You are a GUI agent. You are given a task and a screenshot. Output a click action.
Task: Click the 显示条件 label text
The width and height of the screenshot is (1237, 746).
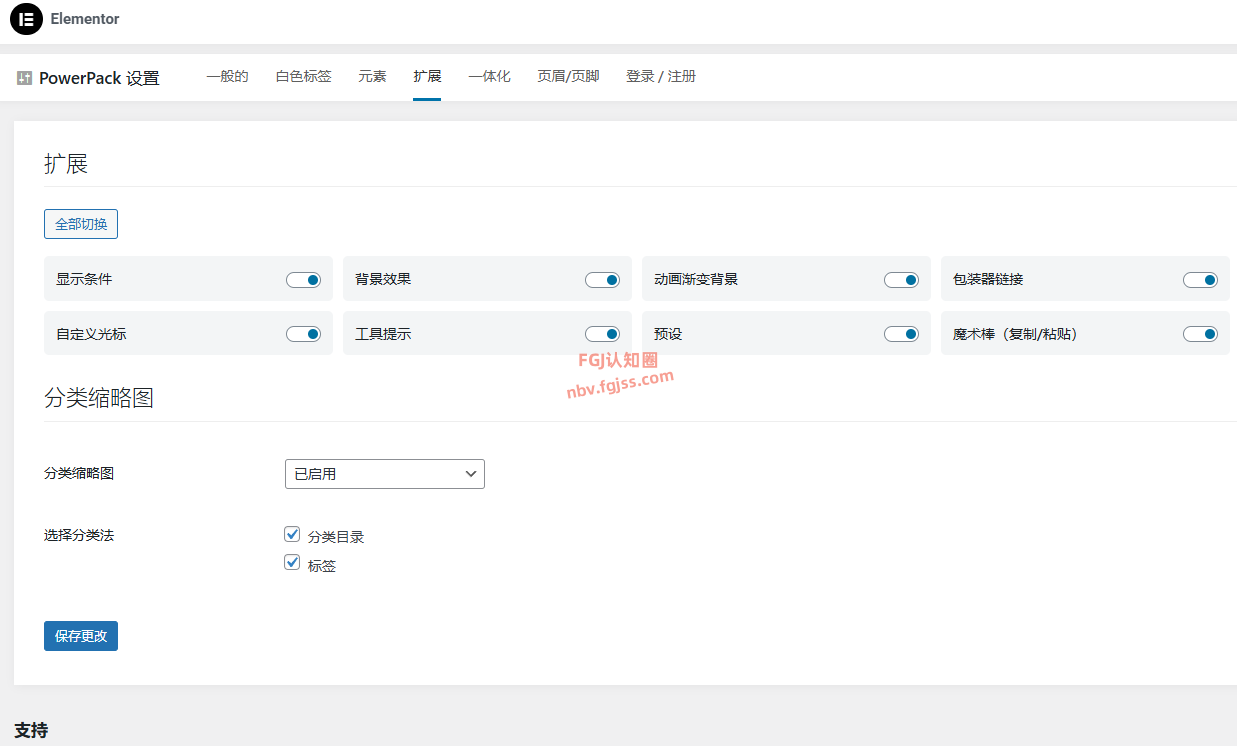pyautogui.click(x=84, y=279)
